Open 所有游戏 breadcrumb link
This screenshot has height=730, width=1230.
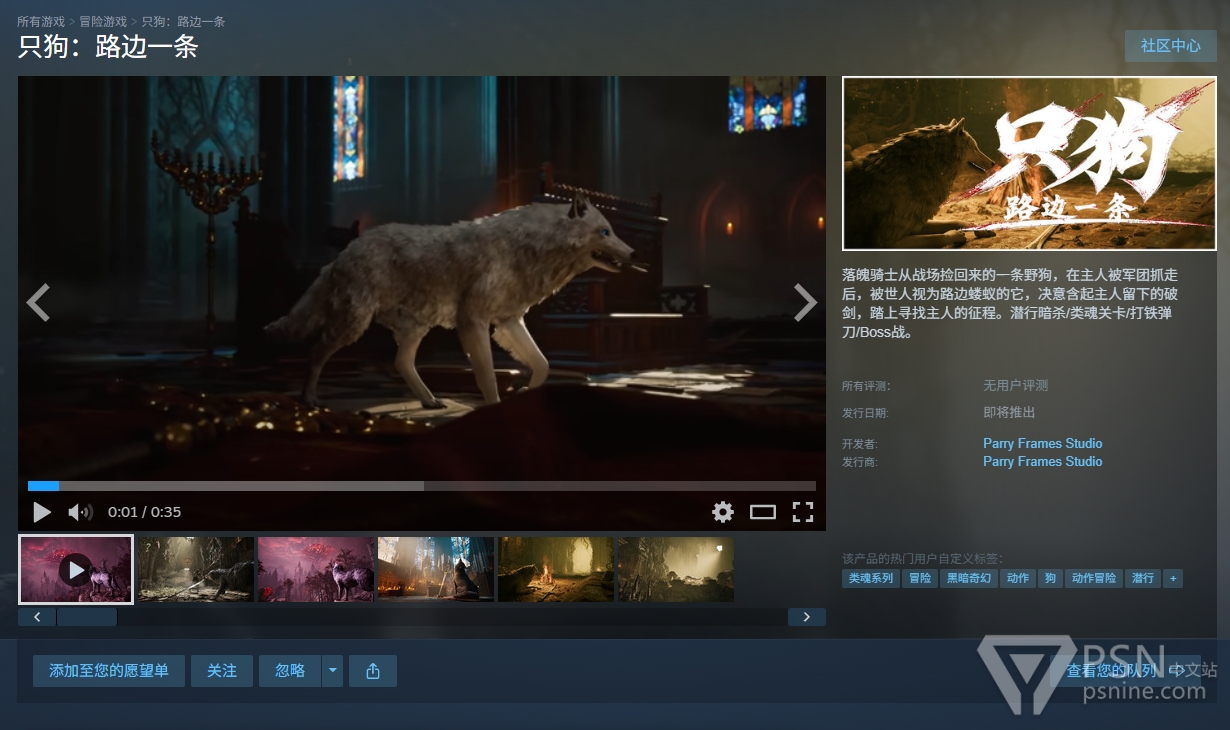pyautogui.click(x=41, y=22)
